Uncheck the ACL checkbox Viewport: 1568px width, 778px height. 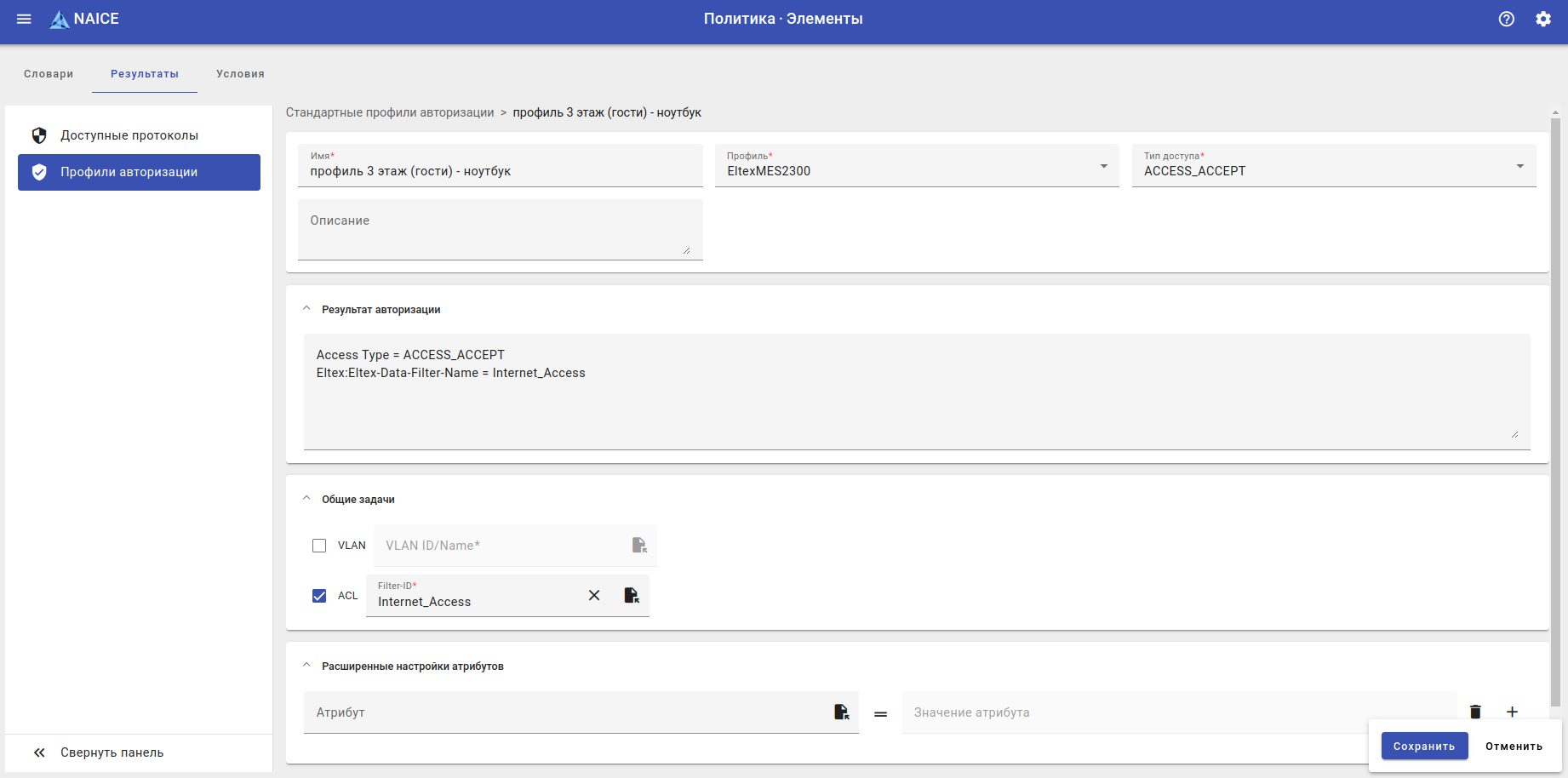pyautogui.click(x=319, y=596)
